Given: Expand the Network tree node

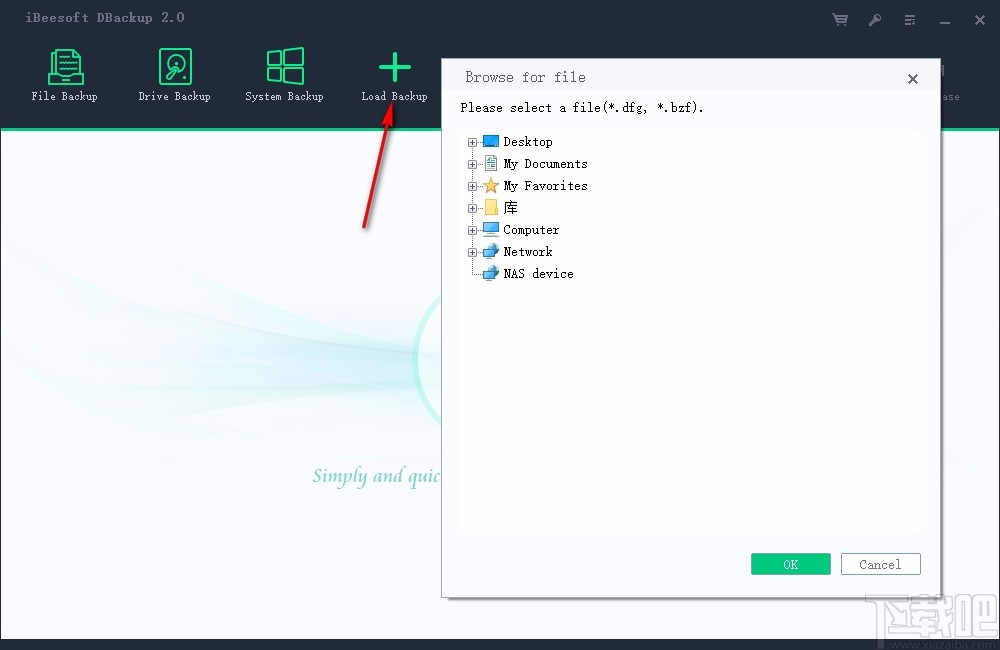Looking at the screenshot, I should [472, 251].
